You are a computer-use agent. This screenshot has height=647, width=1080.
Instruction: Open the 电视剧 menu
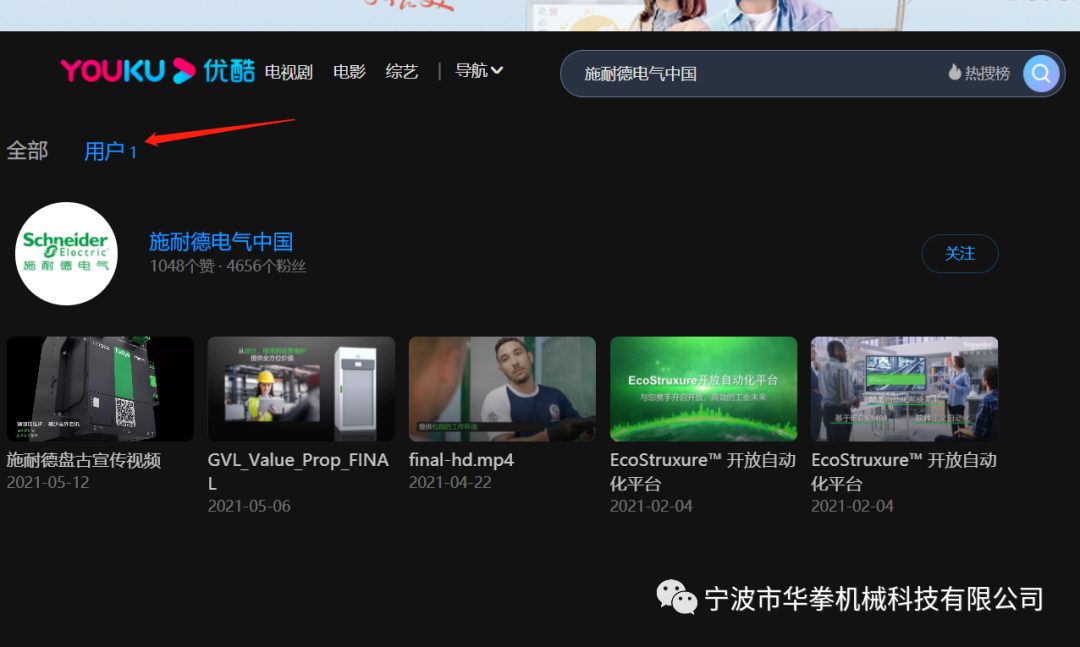[x=288, y=72]
